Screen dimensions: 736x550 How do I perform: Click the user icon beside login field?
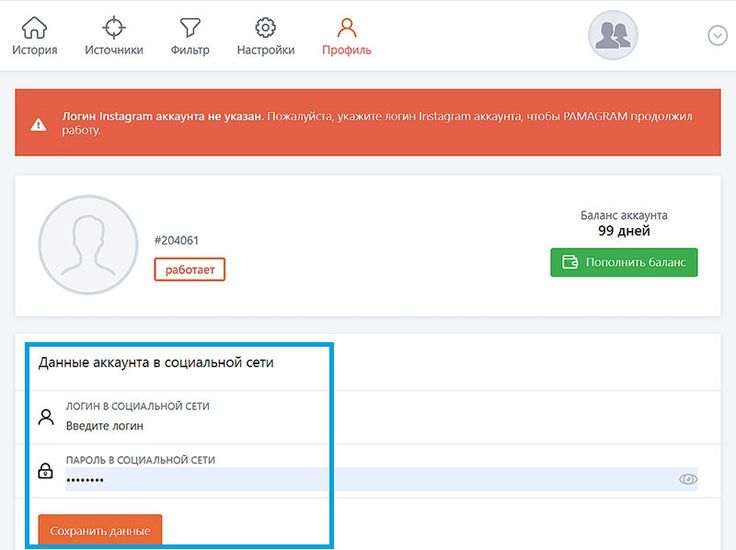46,417
